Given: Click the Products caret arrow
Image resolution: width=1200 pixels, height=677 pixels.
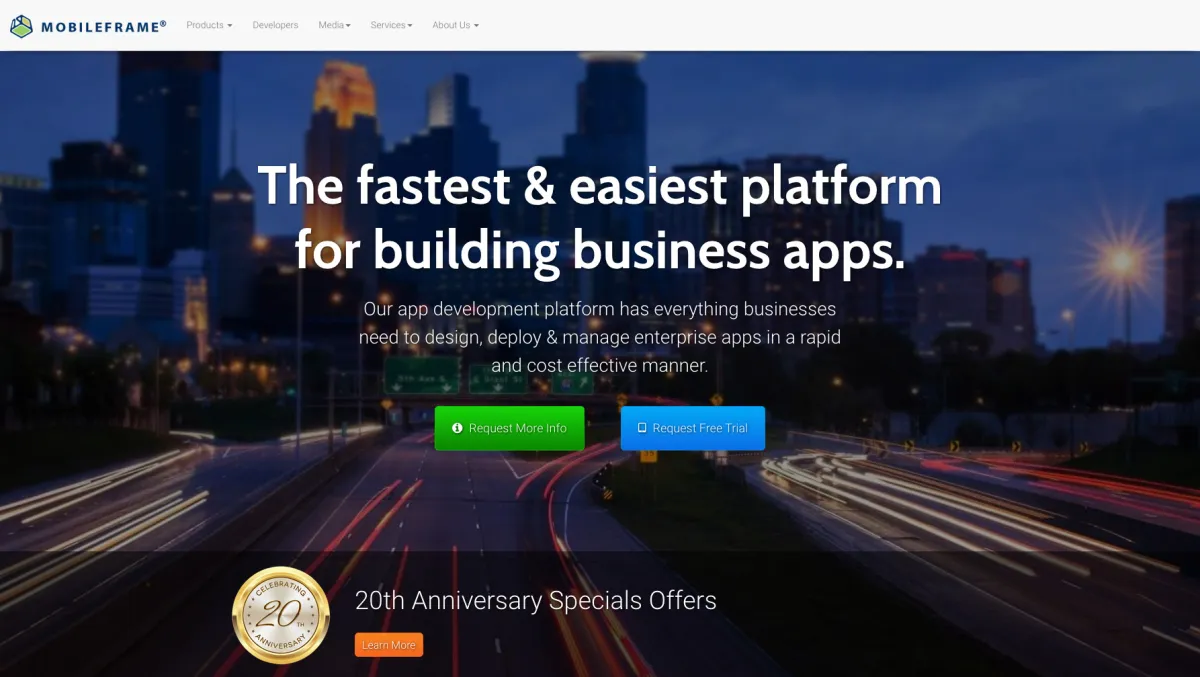Looking at the screenshot, I should pyautogui.click(x=229, y=26).
